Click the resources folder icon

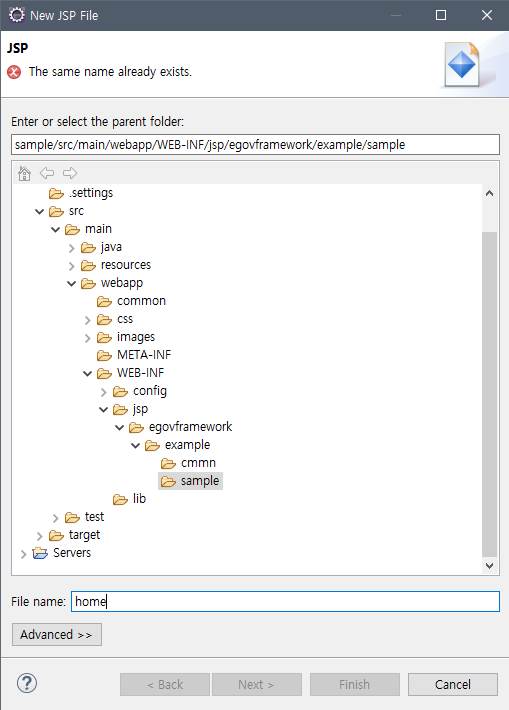tap(88, 265)
